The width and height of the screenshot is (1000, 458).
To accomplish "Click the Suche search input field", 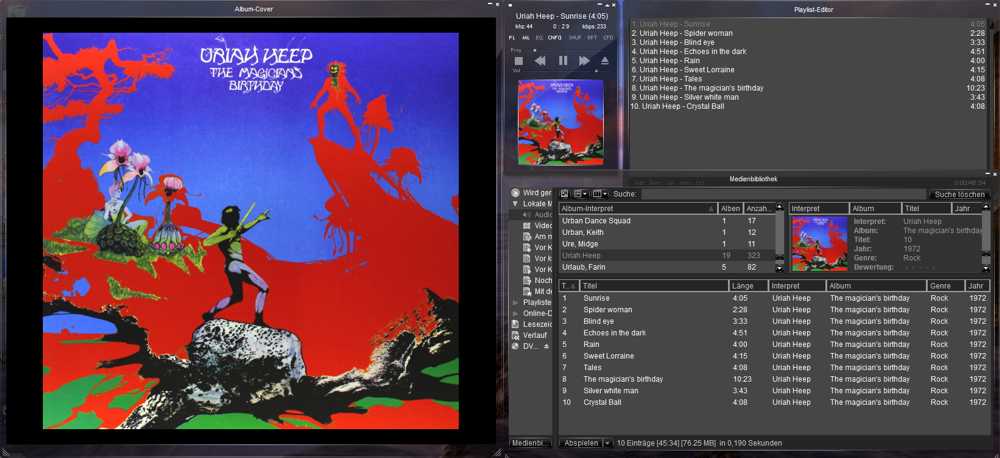I will pyautogui.click(x=780, y=194).
